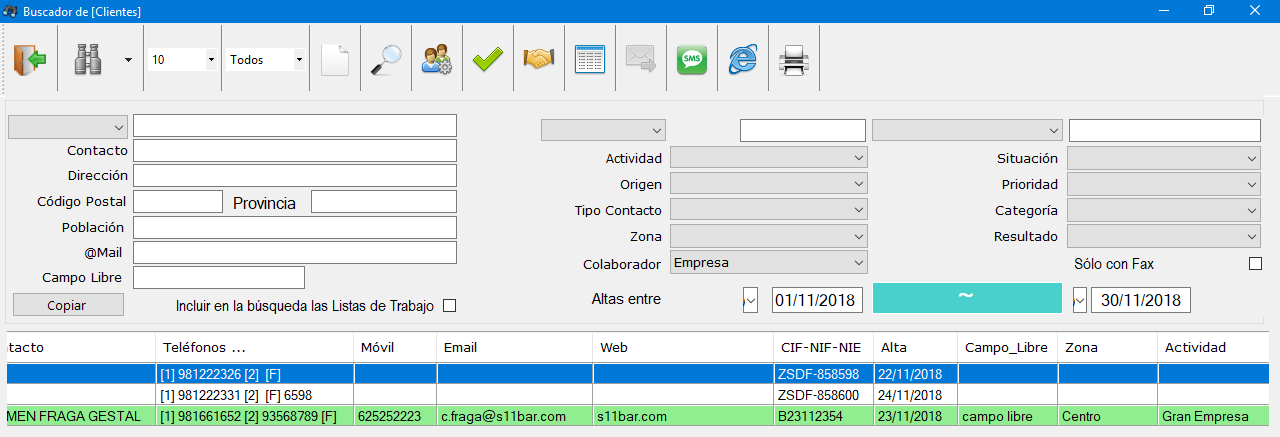Open the Resultado dropdown
Viewport: 1280px width, 437px height.
(x=1164, y=237)
